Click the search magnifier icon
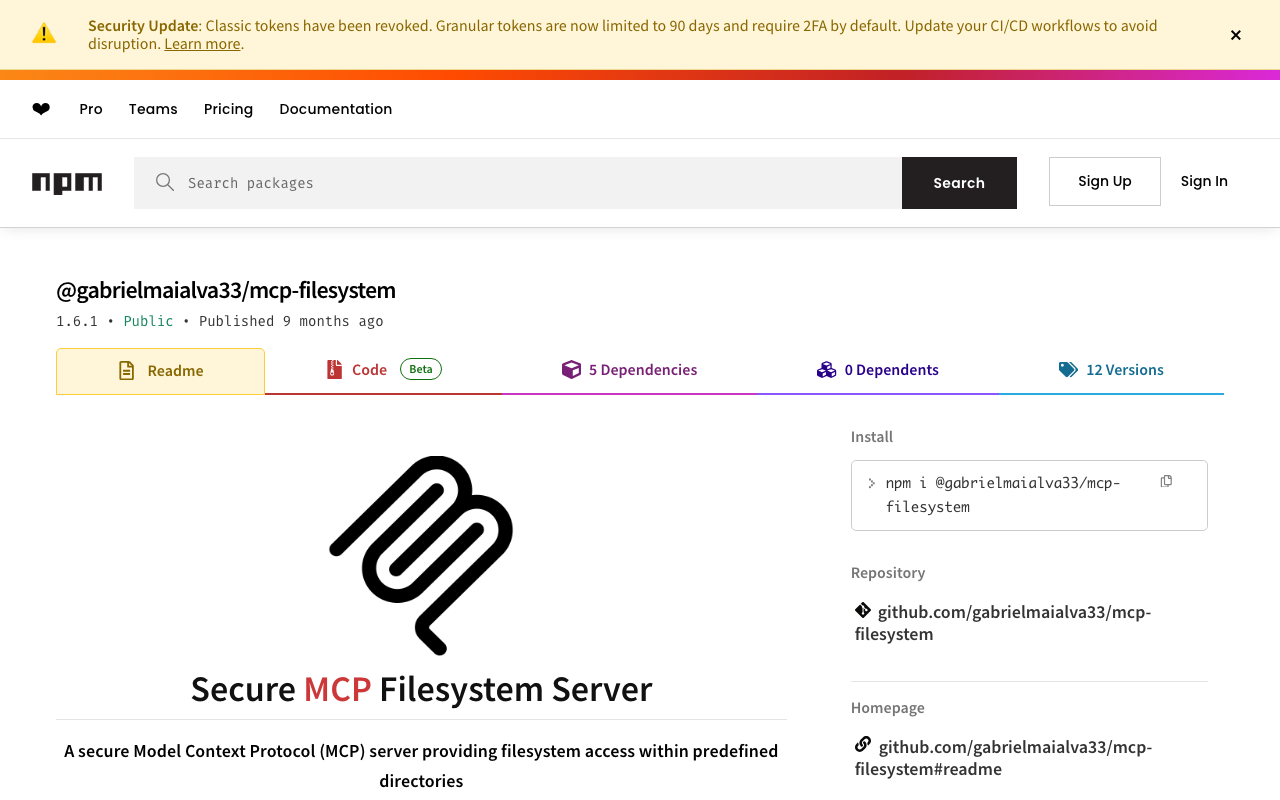The image size is (1280, 800). (165, 182)
